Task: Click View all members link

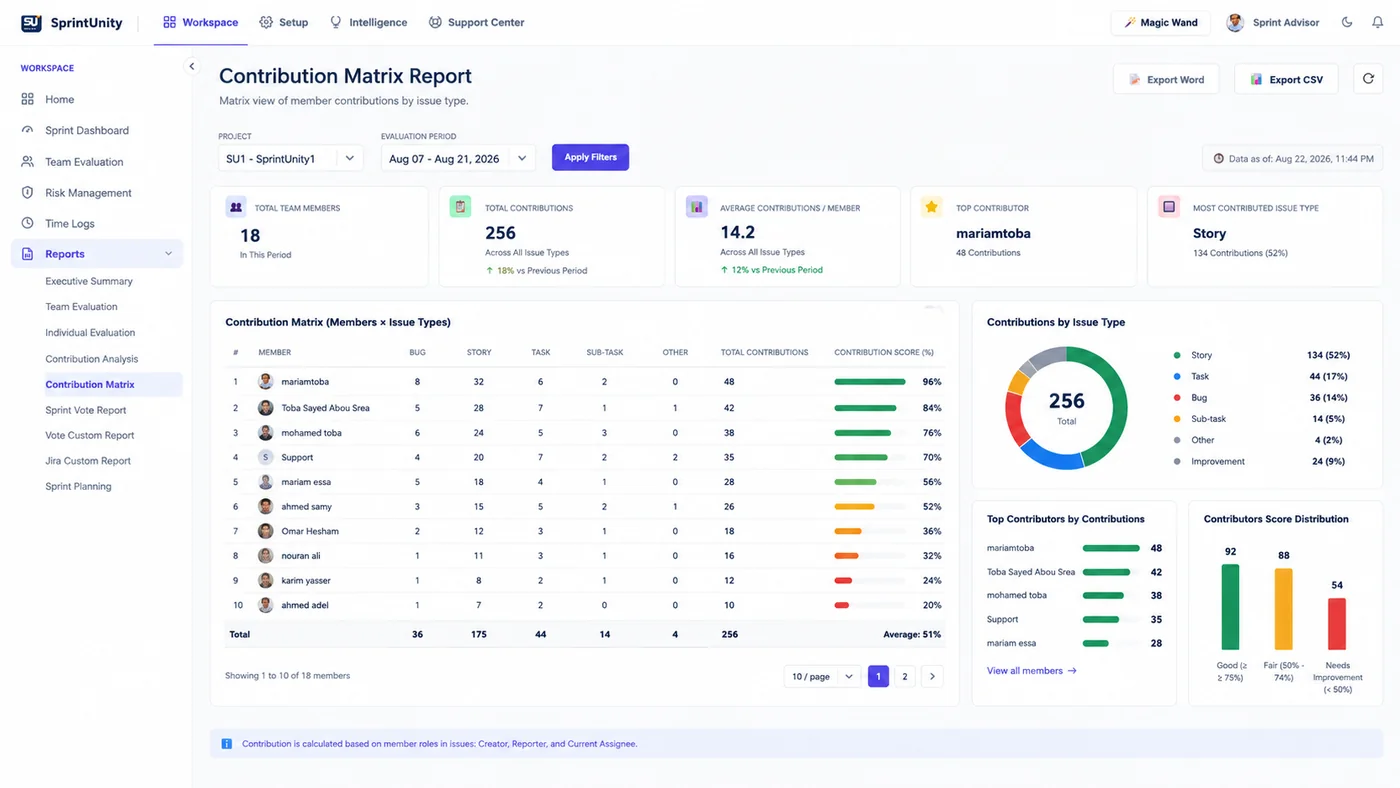Action: pyautogui.click(x=1032, y=671)
